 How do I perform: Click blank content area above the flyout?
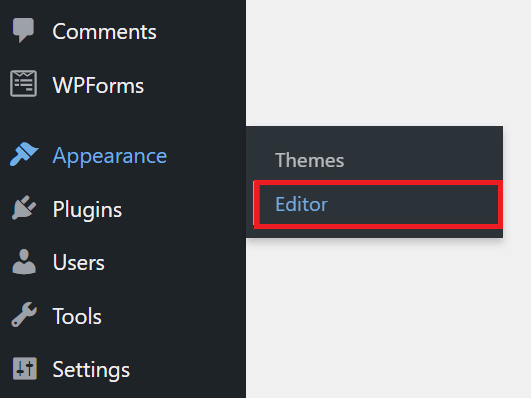(388, 63)
